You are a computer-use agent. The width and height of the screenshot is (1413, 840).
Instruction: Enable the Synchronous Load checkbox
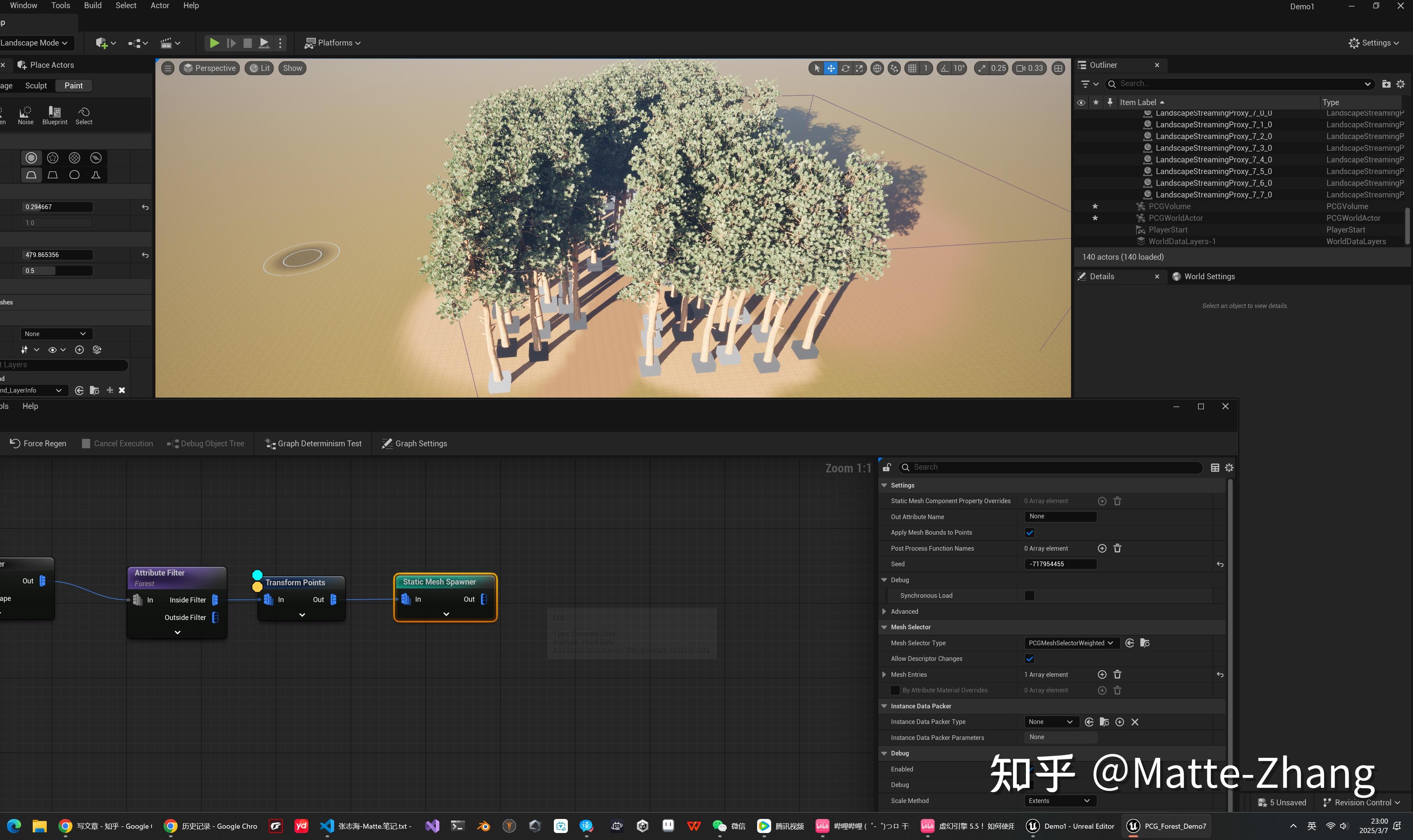1029,595
